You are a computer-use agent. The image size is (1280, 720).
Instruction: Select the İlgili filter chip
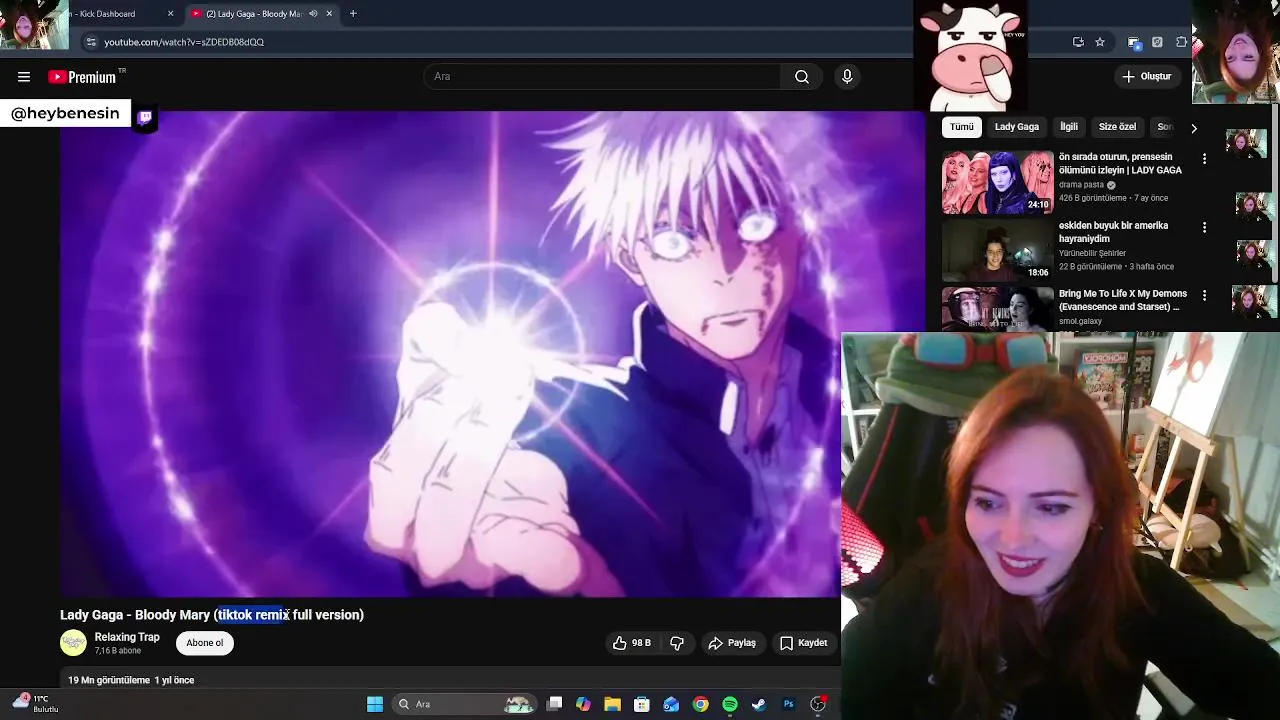1069,127
